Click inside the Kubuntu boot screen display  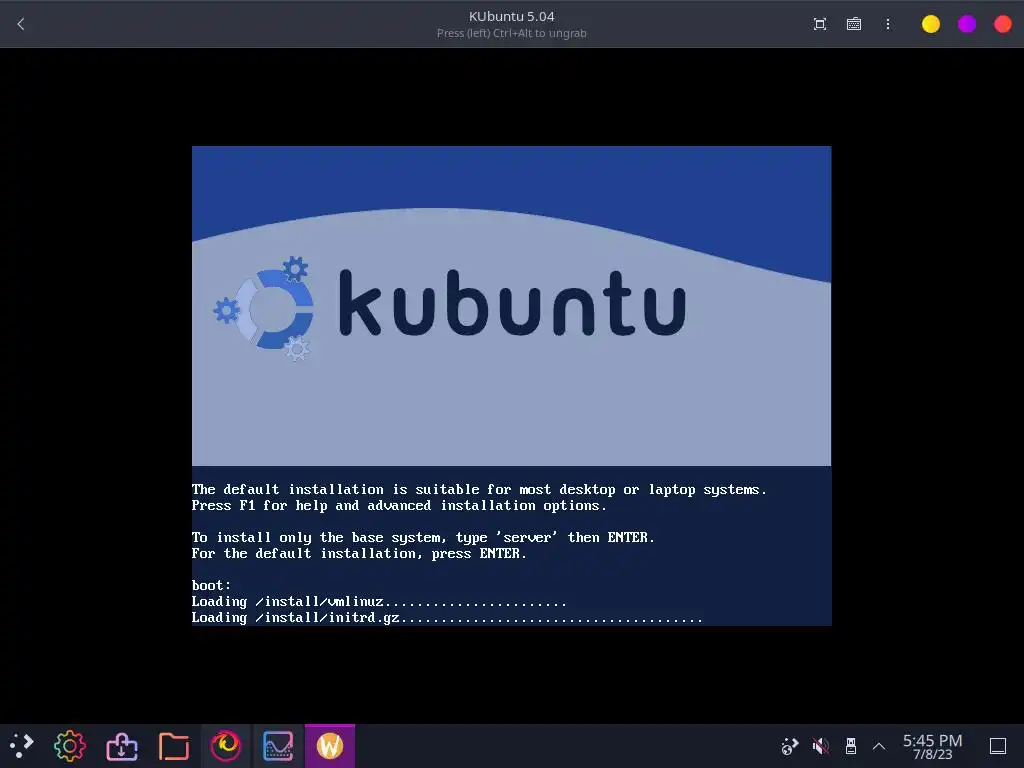click(511, 386)
